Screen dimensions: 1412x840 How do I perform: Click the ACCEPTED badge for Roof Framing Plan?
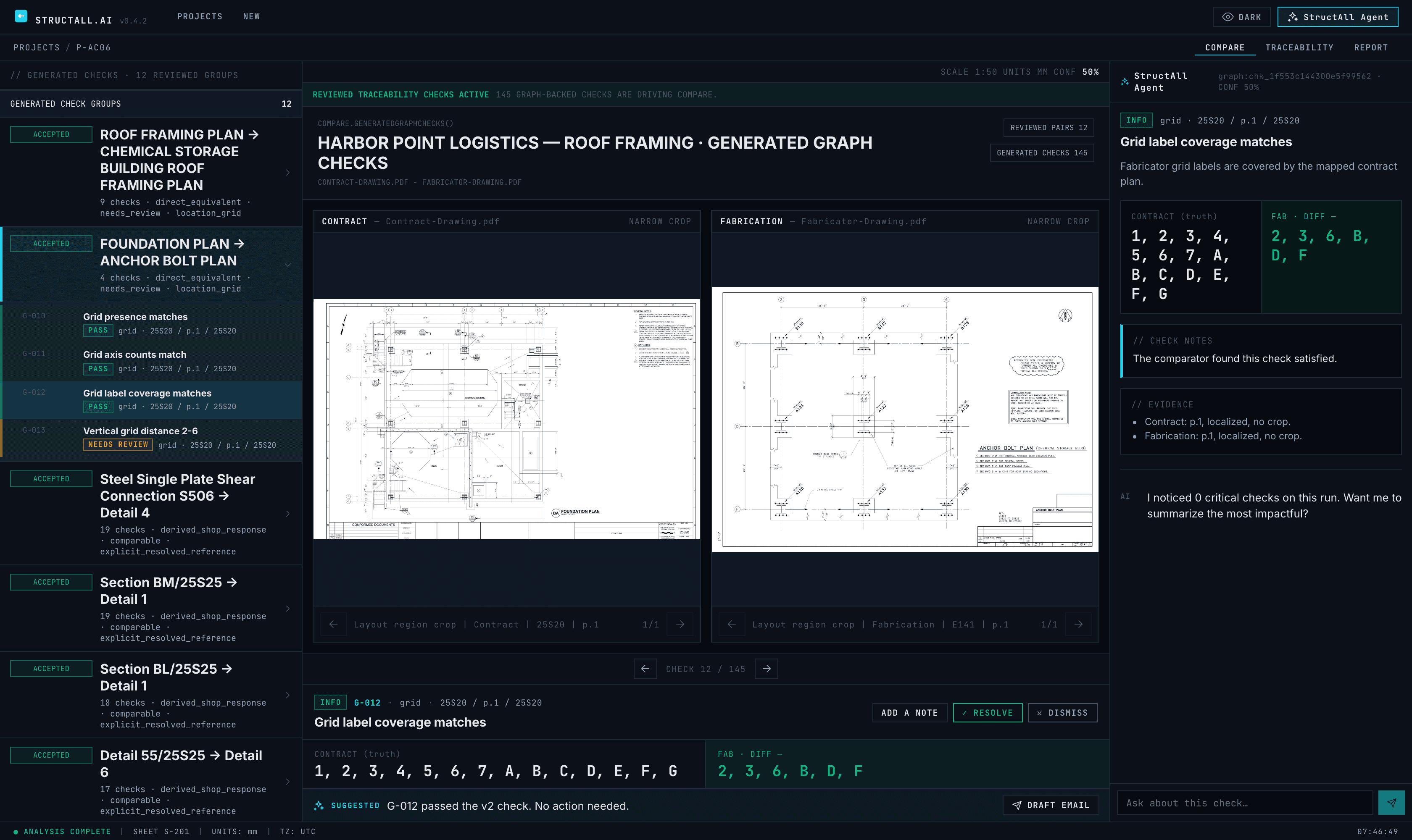pyautogui.click(x=51, y=134)
